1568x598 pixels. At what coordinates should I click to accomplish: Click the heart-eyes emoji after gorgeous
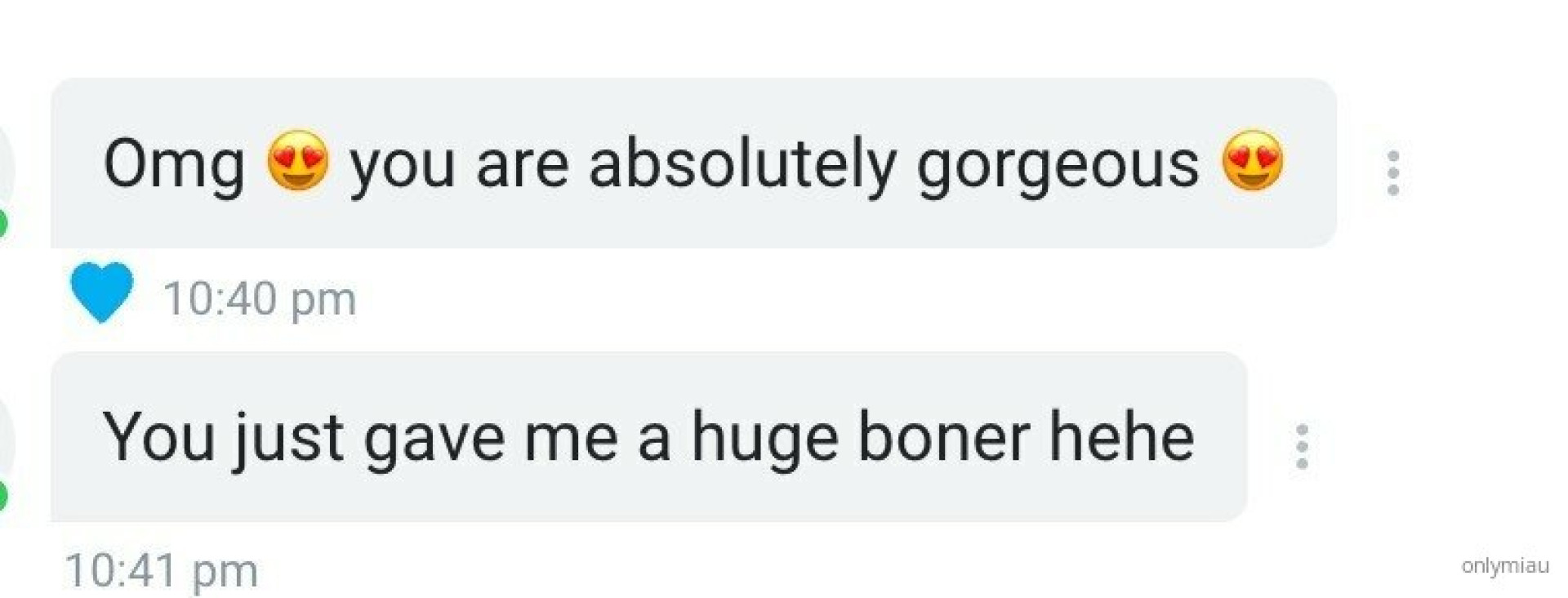tap(1253, 161)
